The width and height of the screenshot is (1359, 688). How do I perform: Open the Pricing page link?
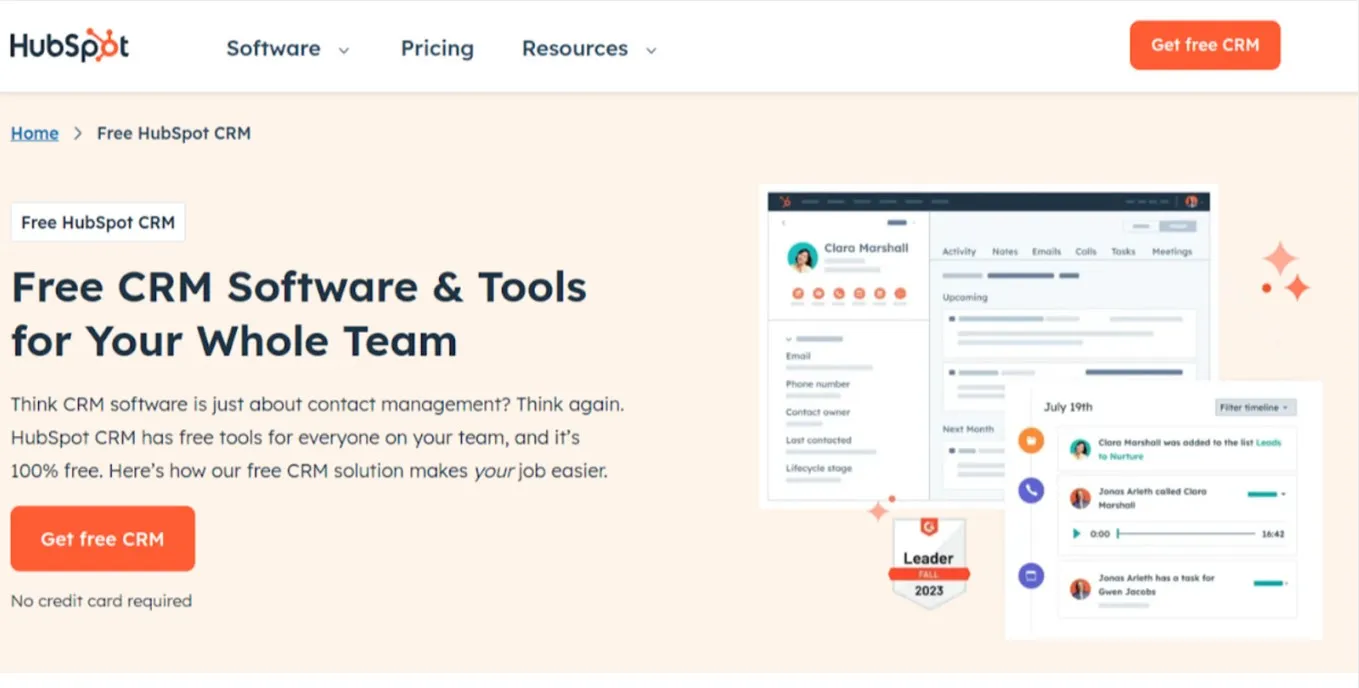point(437,48)
